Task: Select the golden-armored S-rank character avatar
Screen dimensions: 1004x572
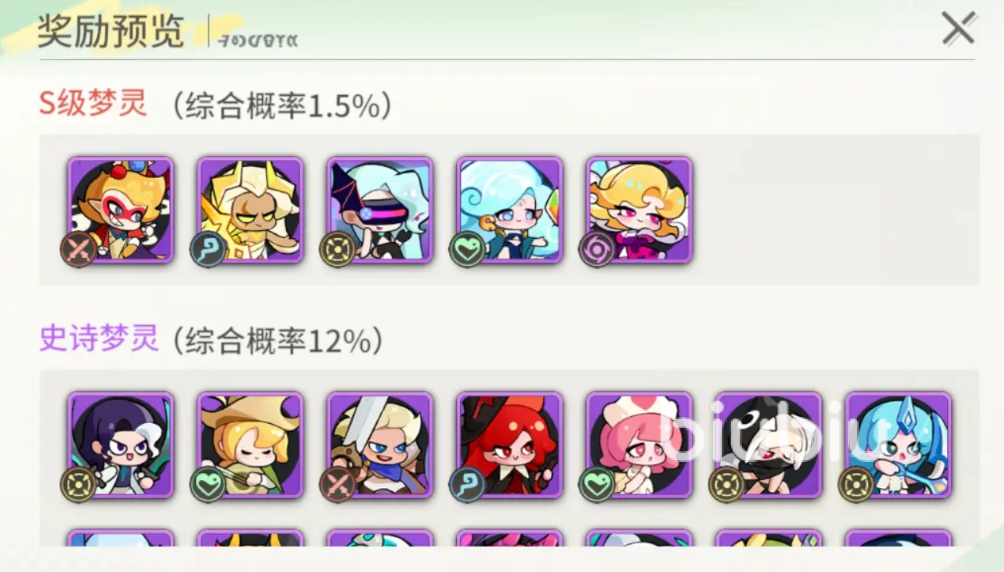Action: 250,209
